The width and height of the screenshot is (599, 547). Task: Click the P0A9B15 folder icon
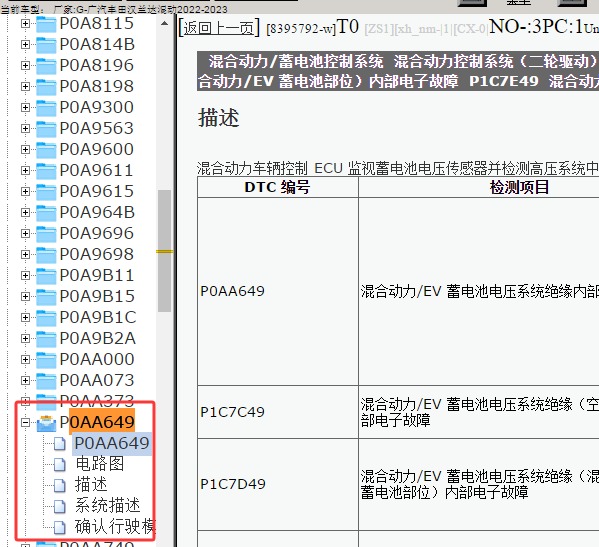click(x=46, y=297)
